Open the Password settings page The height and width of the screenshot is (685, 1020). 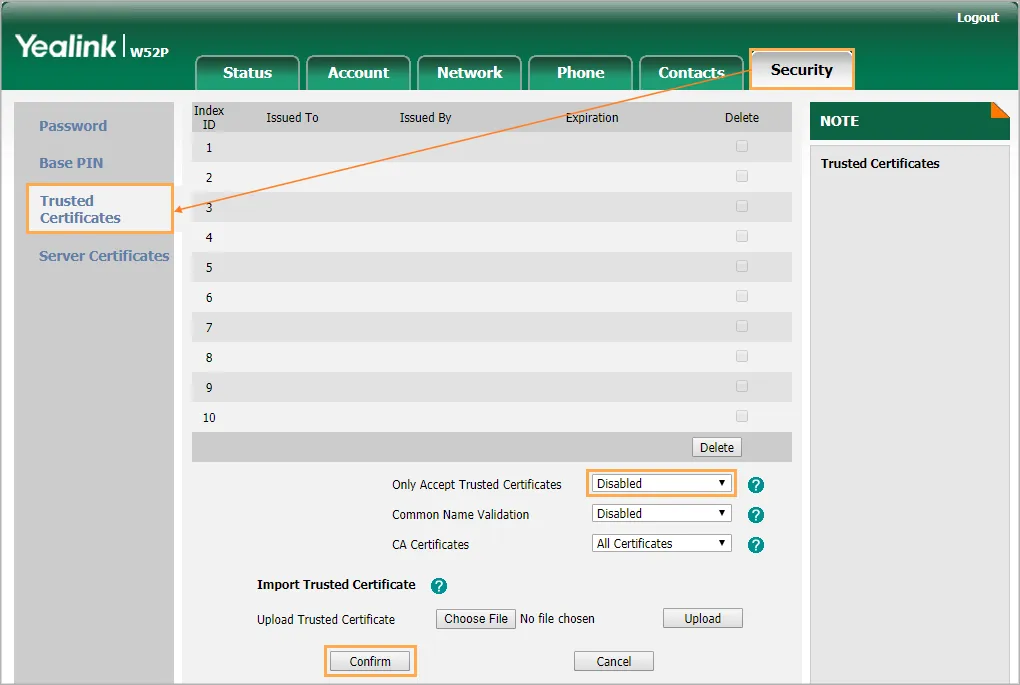tap(73, 126)
